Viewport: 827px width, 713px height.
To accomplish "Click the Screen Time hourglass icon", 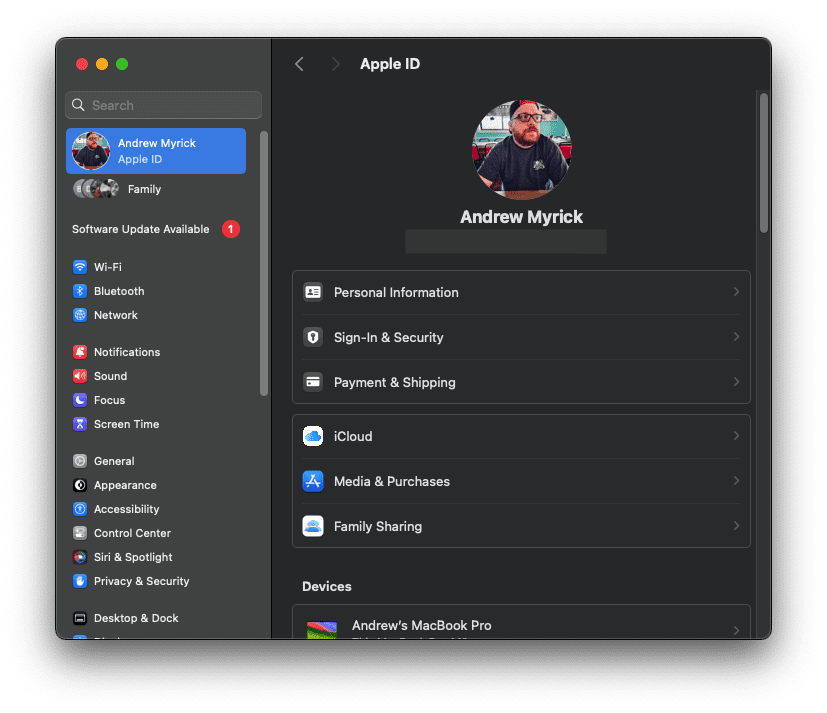I will click(80, 424).
